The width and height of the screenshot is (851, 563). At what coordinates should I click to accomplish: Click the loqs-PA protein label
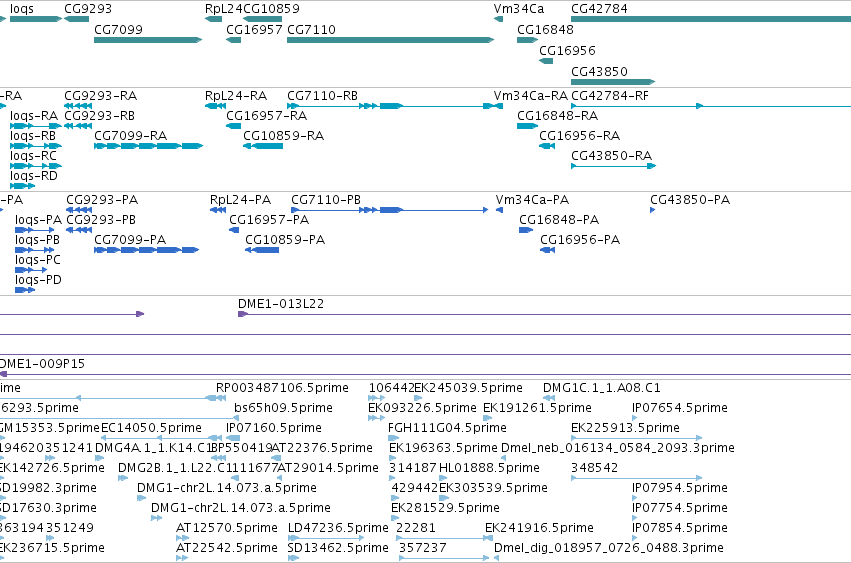39,220
